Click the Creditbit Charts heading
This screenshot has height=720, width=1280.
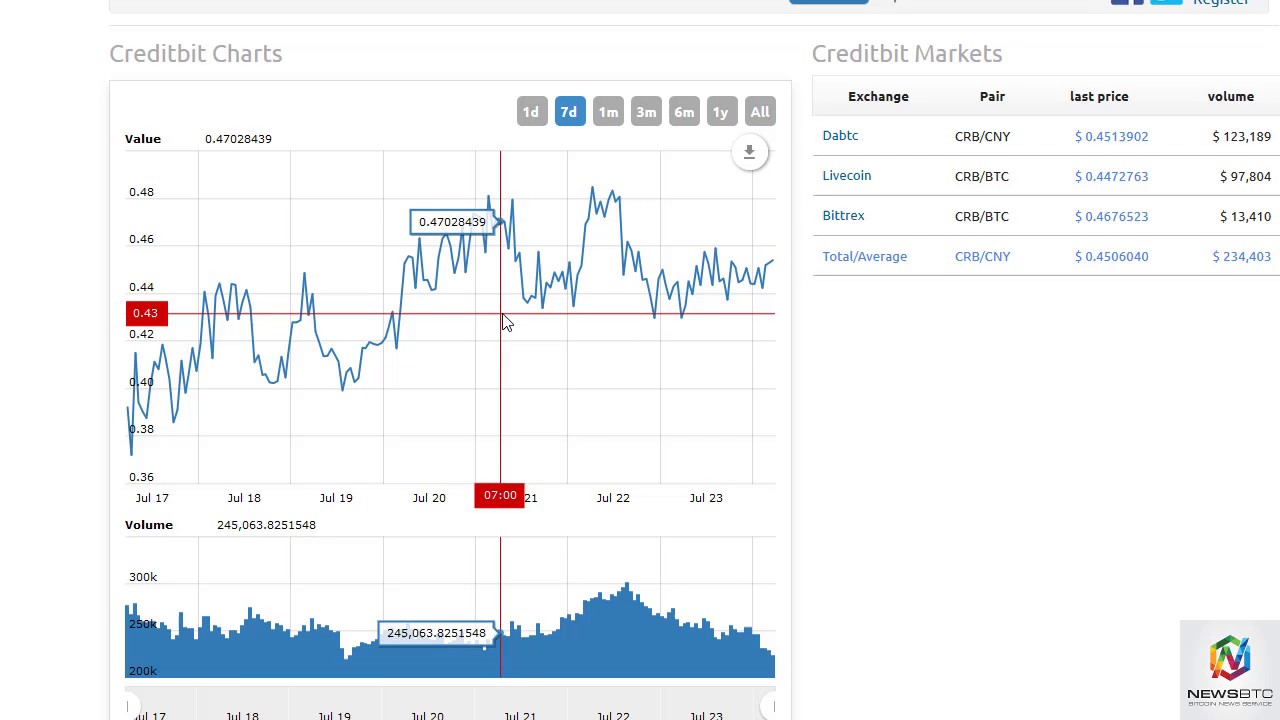[196, 54]
